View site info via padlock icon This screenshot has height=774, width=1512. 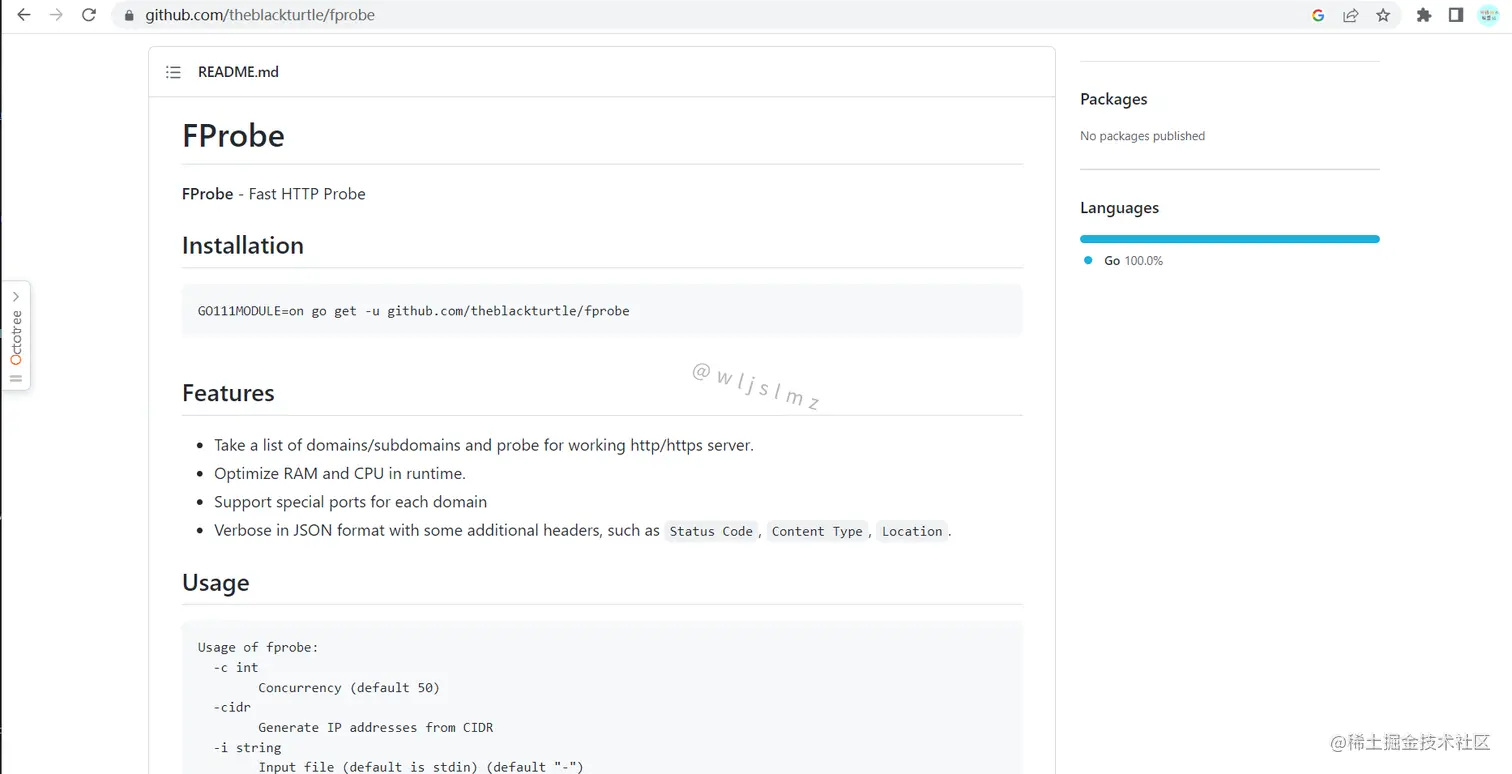[x=128, y=16]
